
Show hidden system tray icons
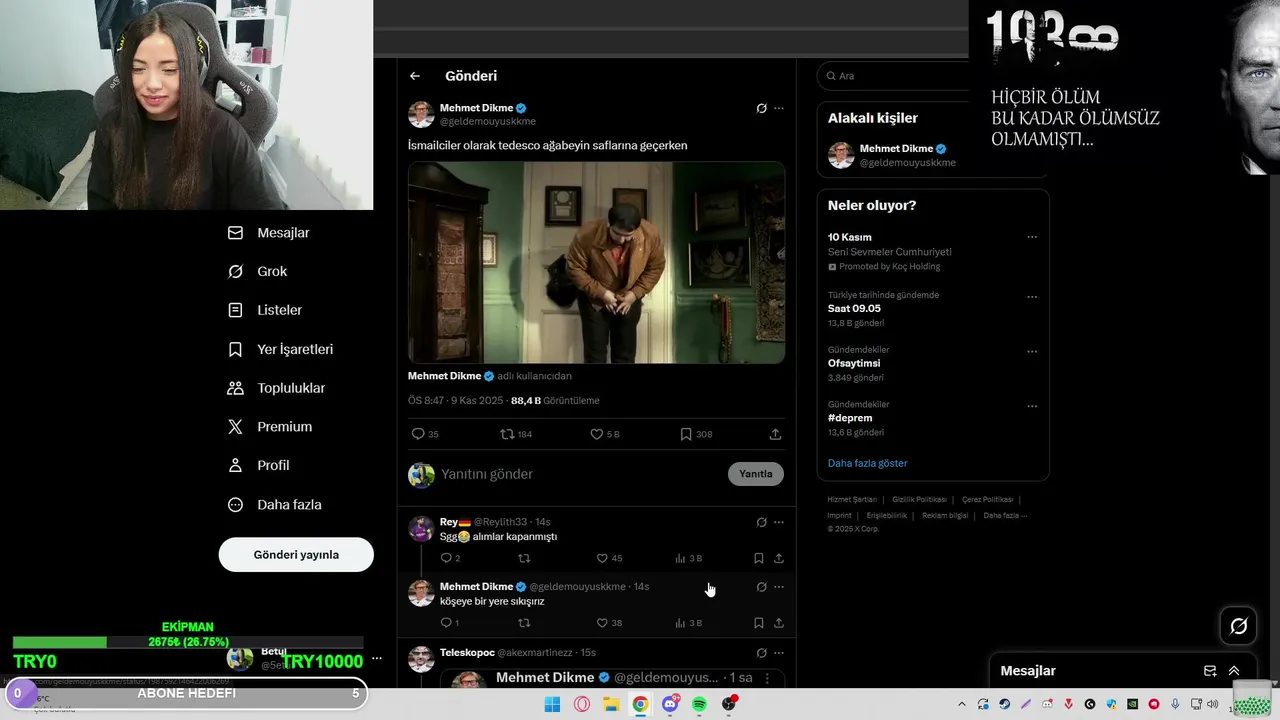pos(962,704)
